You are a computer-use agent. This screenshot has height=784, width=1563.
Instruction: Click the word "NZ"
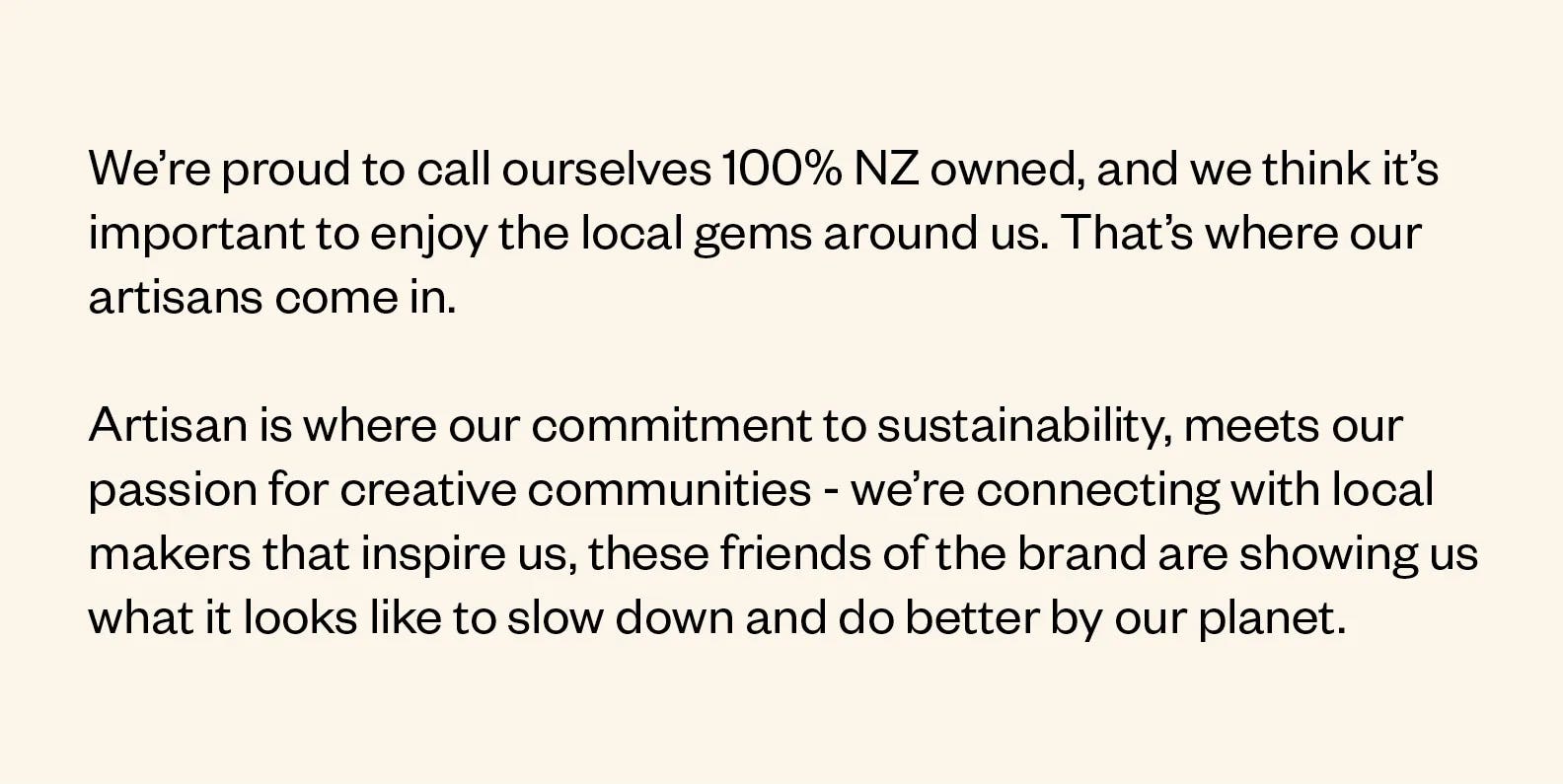coord(887,170)
